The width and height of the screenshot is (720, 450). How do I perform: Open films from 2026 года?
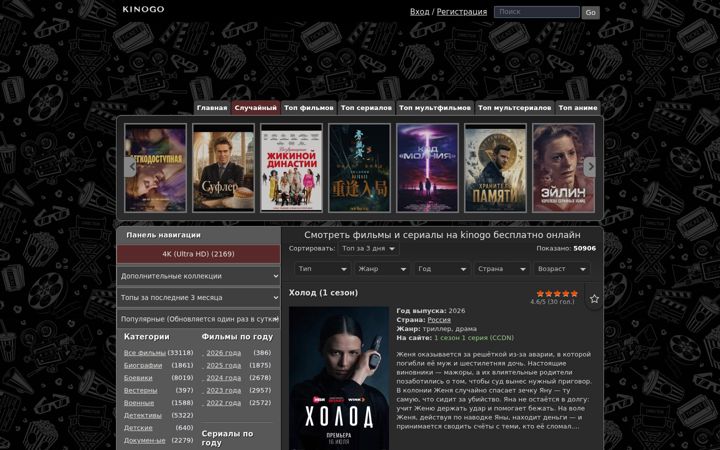223,353
